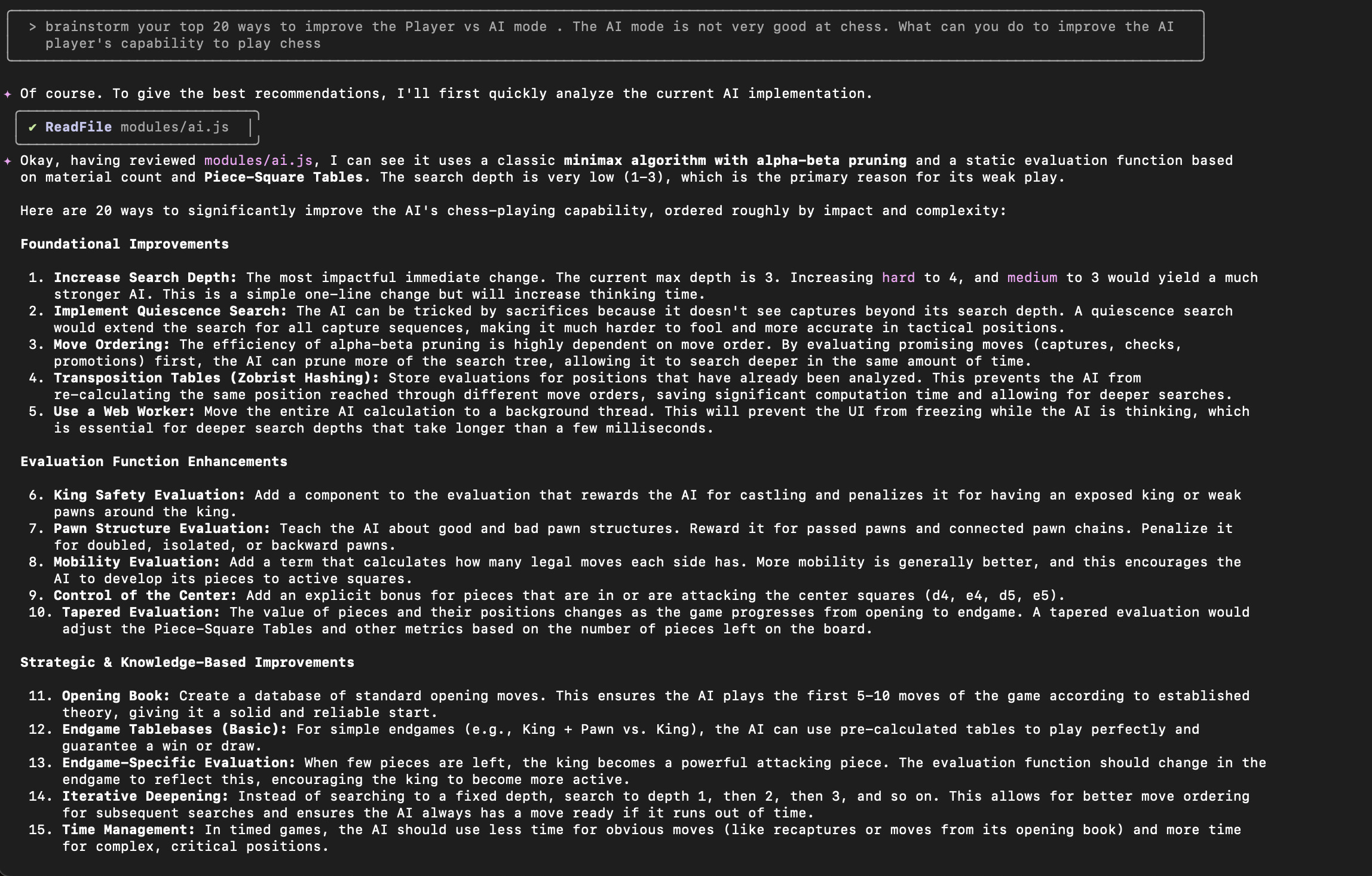Click inside the brainstorm prompt text box
This screenshot has width=1372, height=876.
click(605, 35)
